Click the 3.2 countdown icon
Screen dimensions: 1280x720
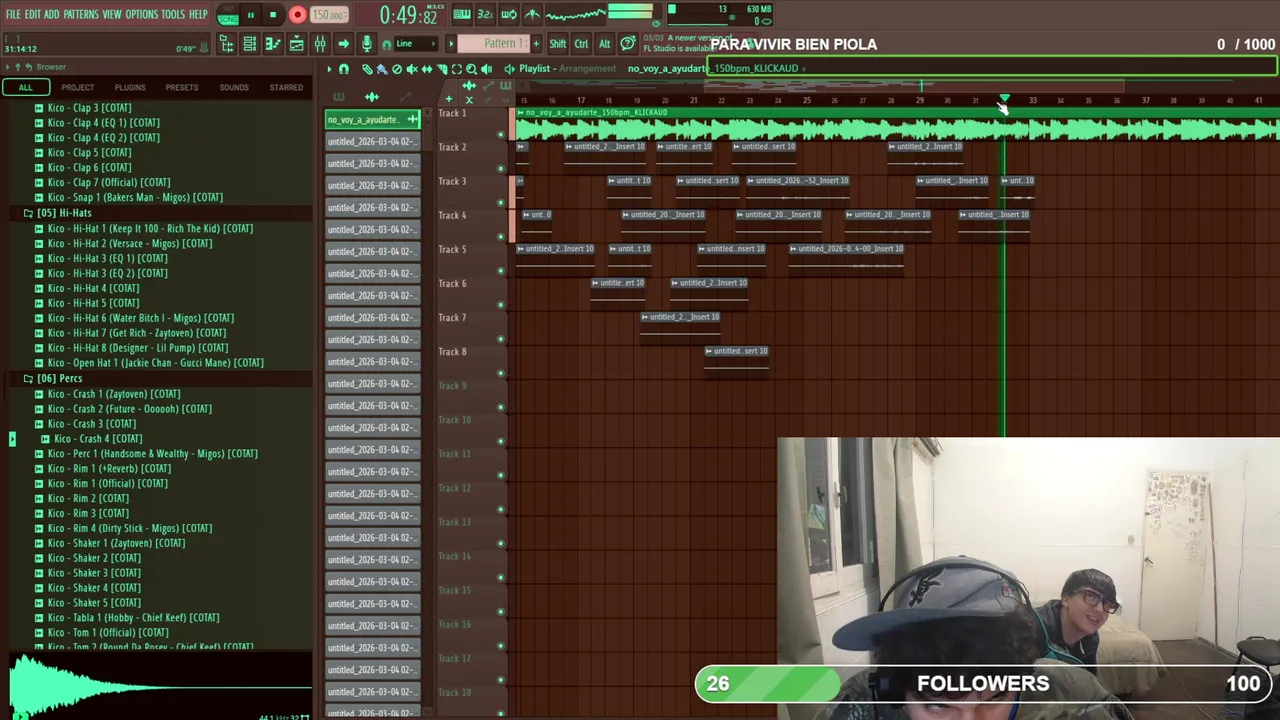(485, 14)
